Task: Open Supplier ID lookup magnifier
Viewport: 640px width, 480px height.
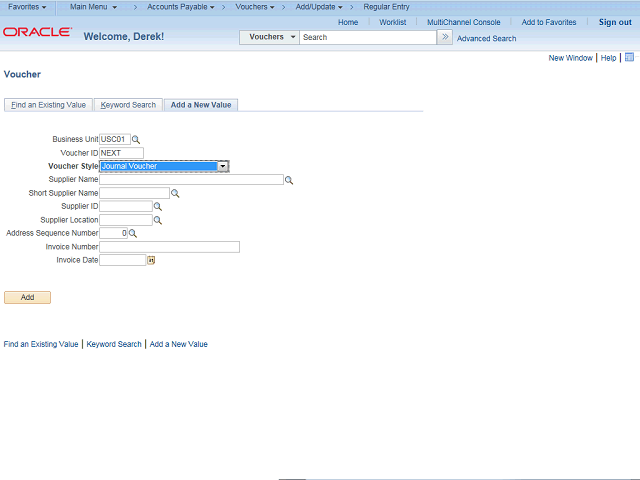Action: click(x=158, y=207)
